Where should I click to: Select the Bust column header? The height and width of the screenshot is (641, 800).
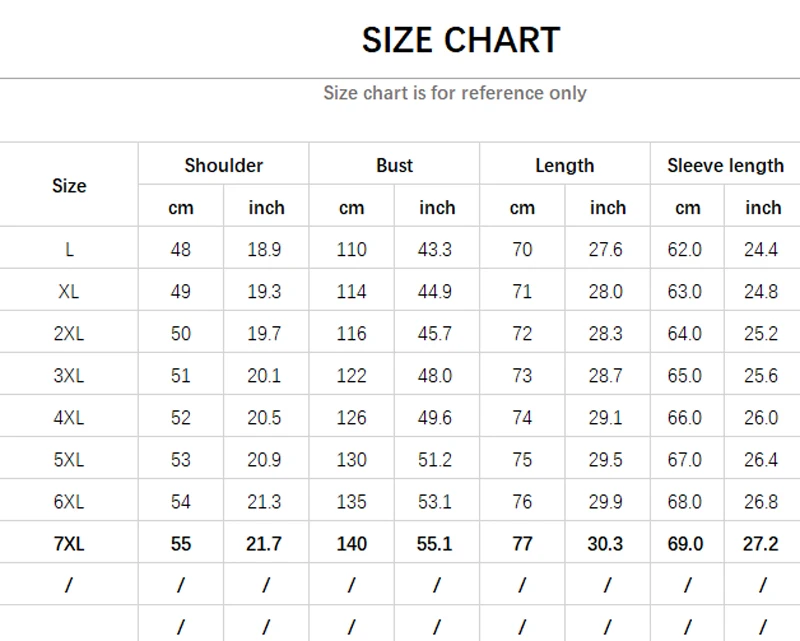tap(394, 165)
